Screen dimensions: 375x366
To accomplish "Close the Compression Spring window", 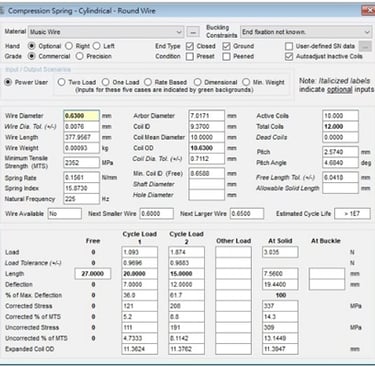I will click(x=368, y=10).
